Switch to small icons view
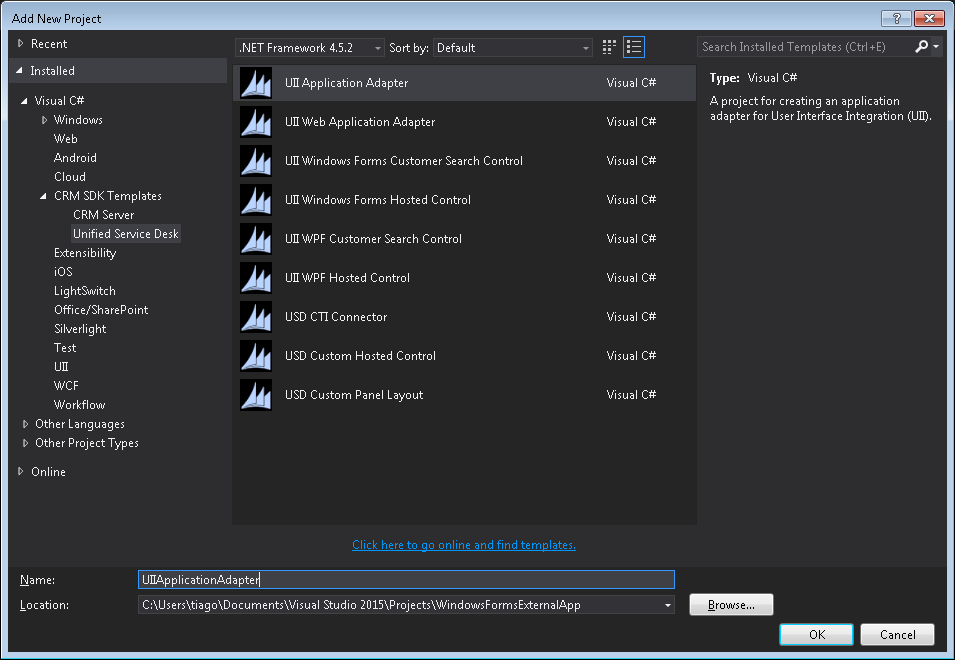 610,47
